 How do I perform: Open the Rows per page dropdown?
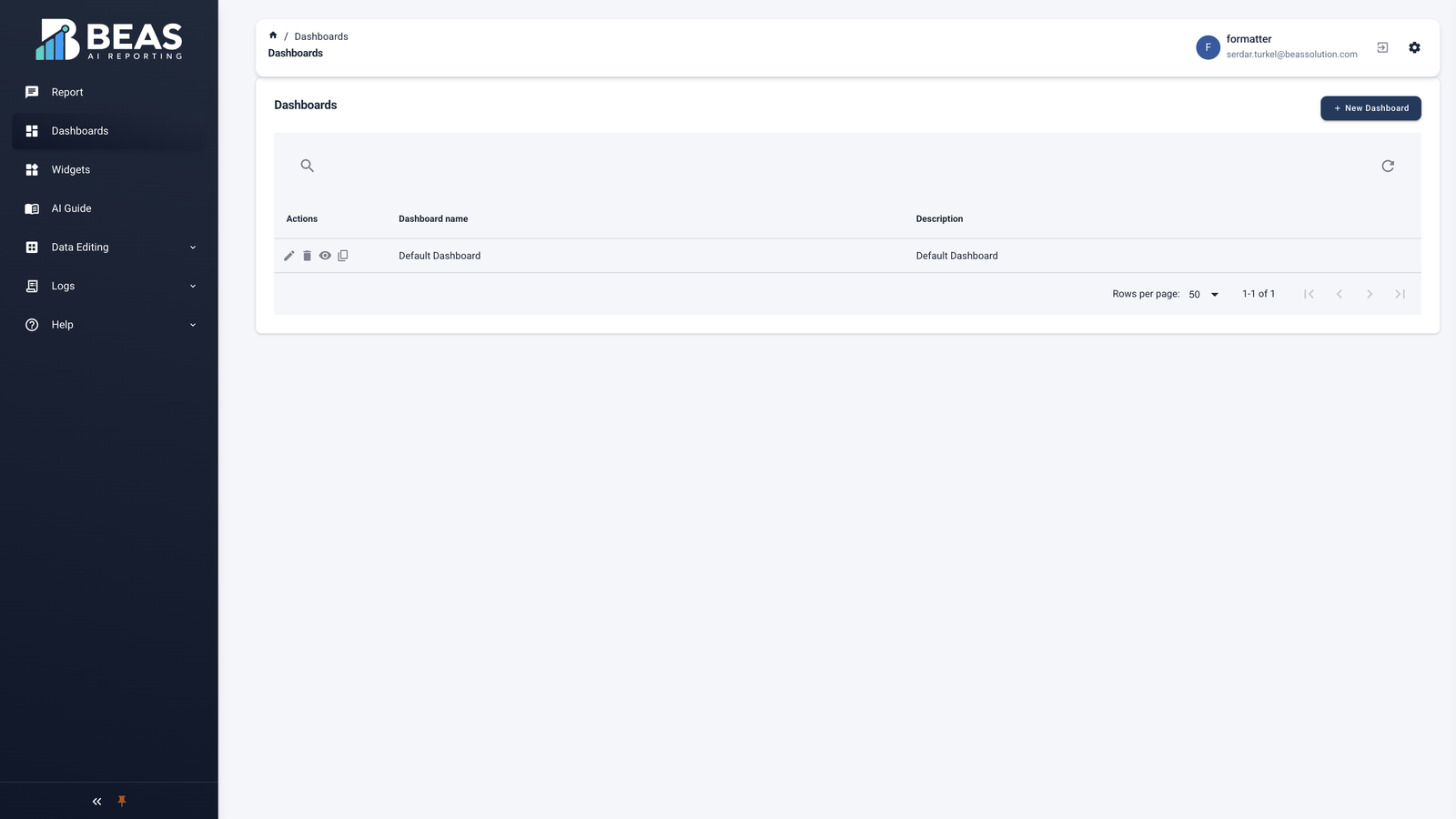[1204, 294]
